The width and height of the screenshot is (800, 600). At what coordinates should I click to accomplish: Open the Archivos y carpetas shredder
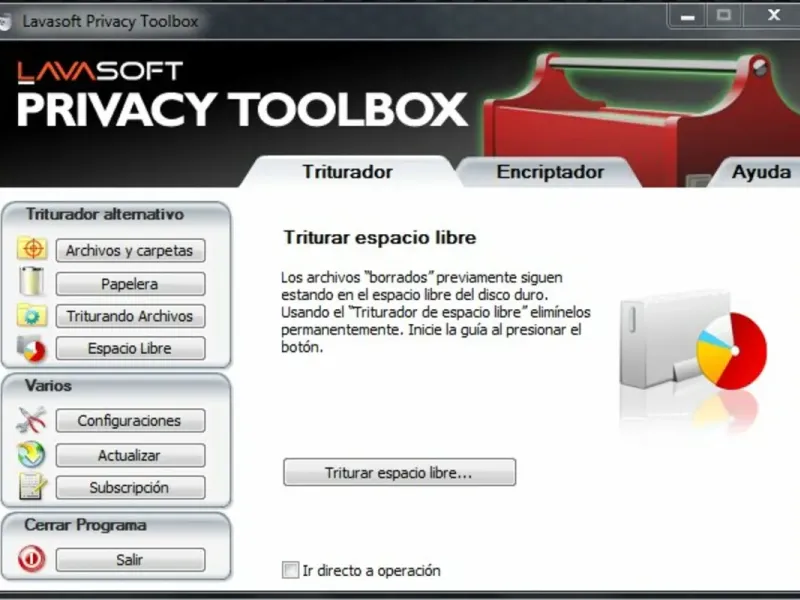[130, 251]
